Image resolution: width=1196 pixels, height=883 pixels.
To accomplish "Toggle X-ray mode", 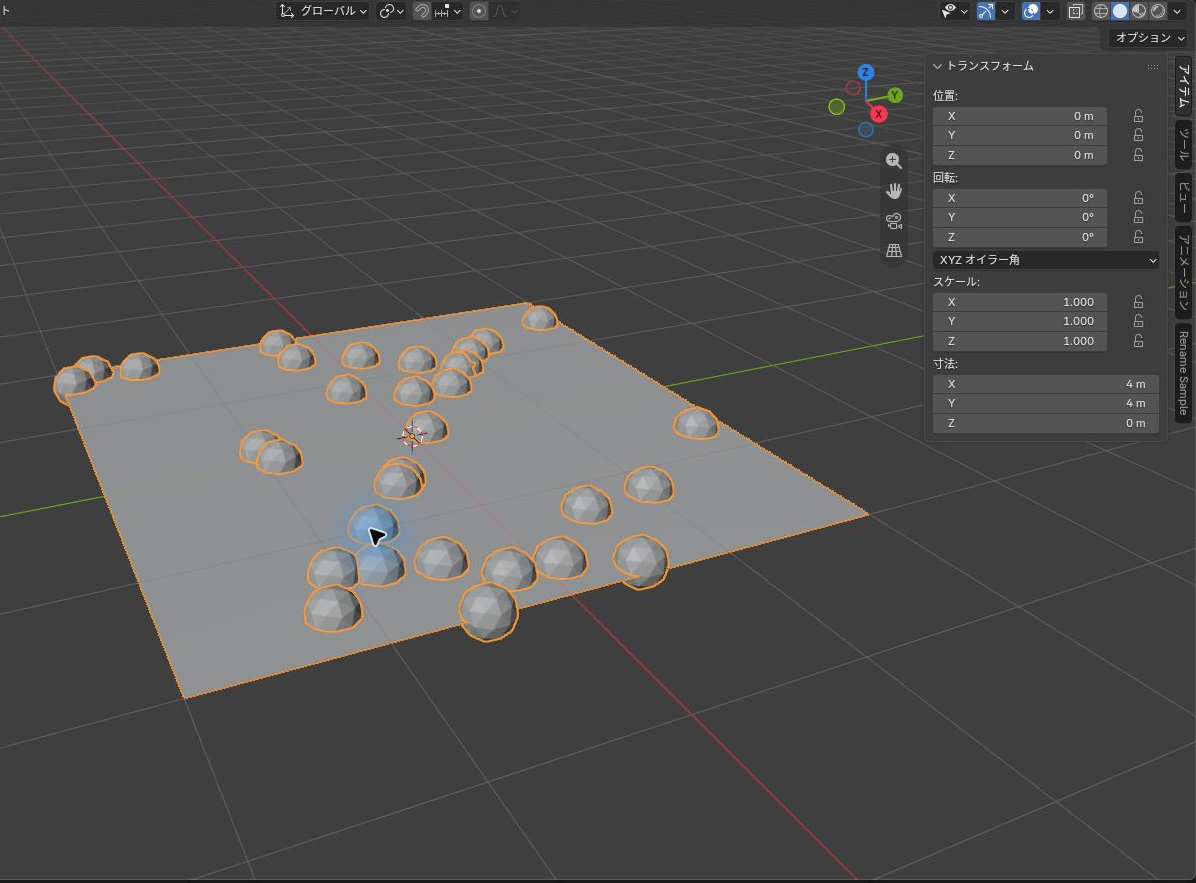I will 1075,11.
